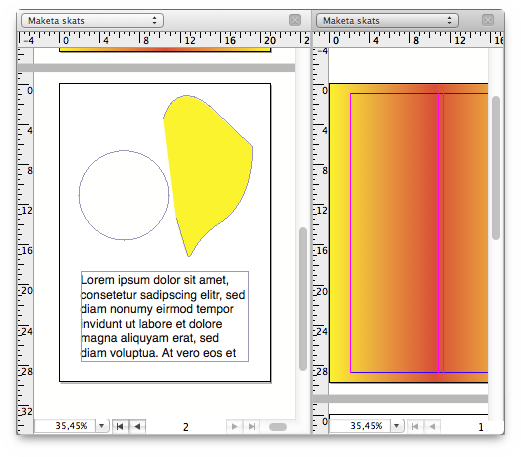Go to next page in left pane
The width and height of the screenshot is (521, 457).
pyautogui.click(x=235, y=426)
